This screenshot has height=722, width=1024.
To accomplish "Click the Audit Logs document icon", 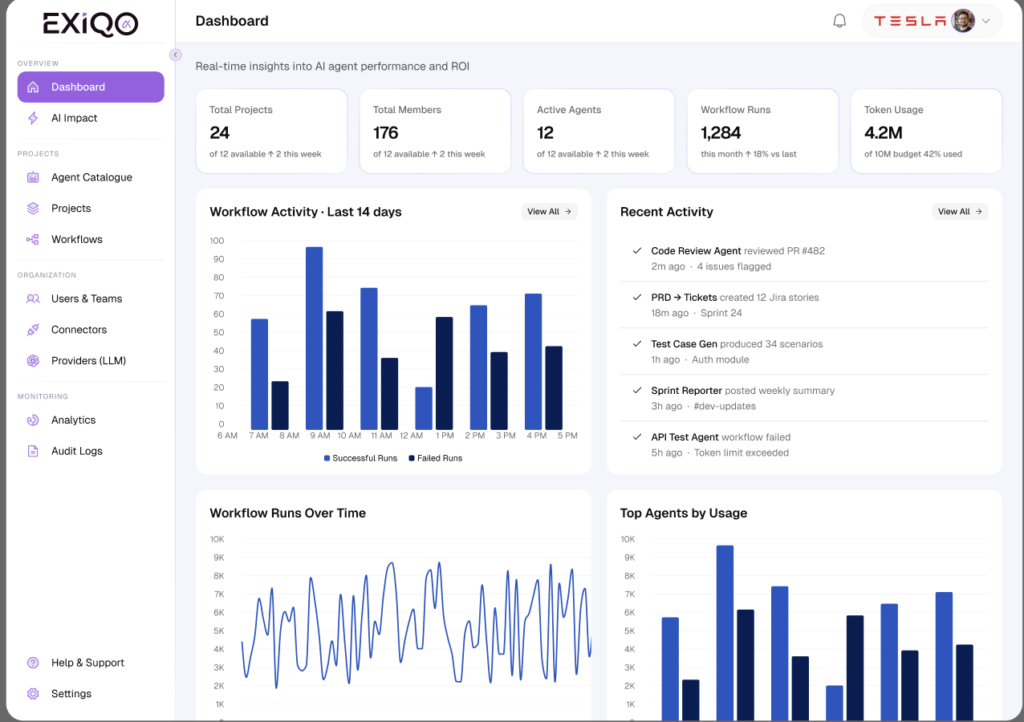I will 33,451.
